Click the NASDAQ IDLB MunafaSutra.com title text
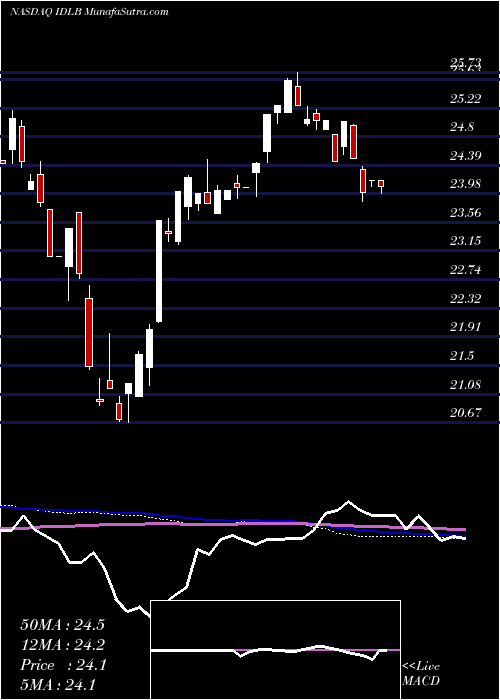 click(89, 12)
